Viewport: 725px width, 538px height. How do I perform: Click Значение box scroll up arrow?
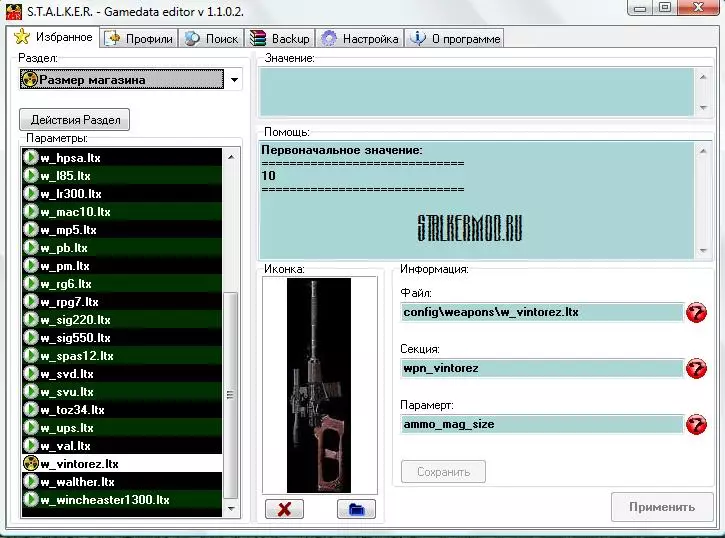[x=703, y=77]
